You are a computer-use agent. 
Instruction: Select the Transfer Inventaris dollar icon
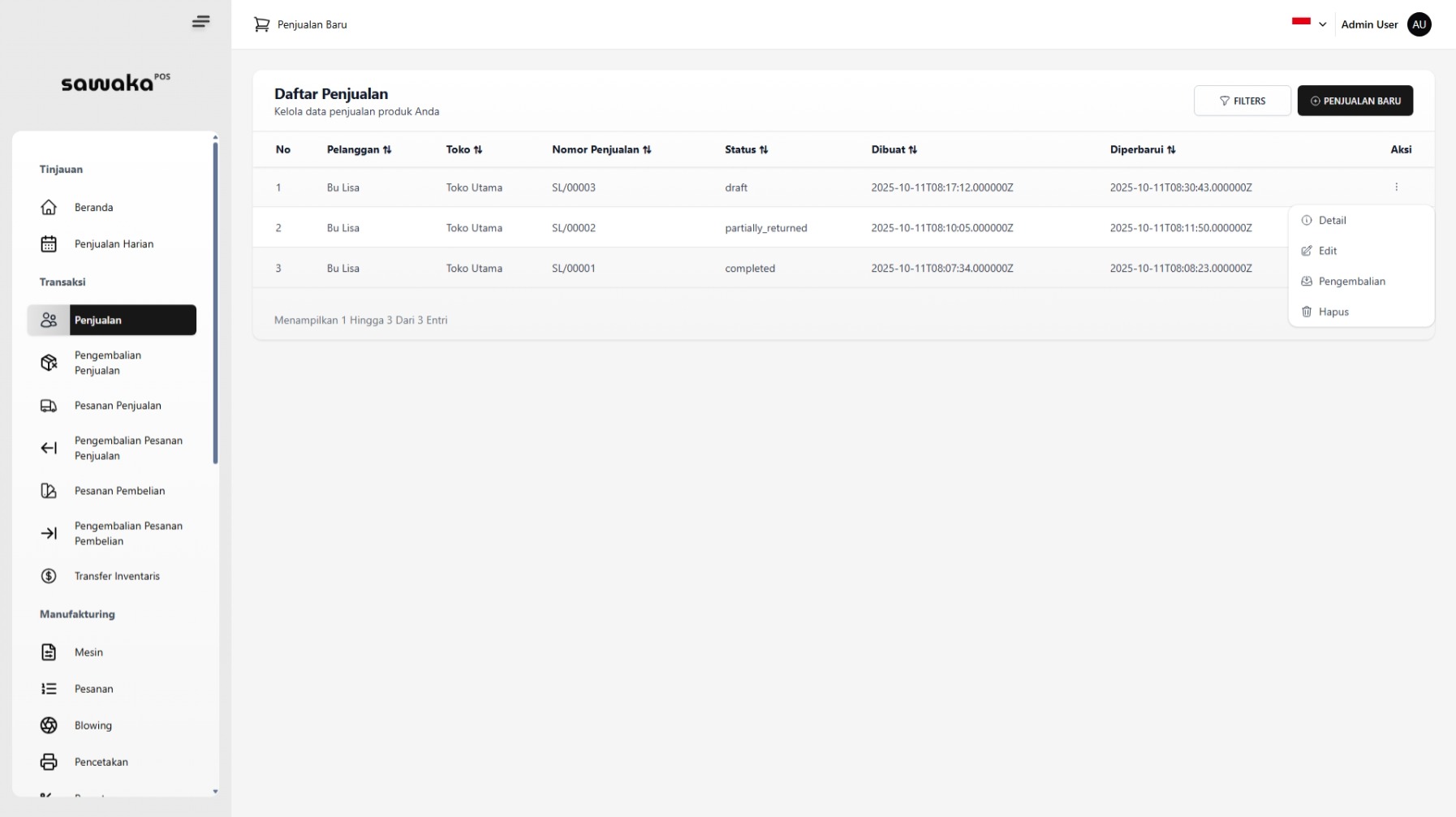click(49, 576)
